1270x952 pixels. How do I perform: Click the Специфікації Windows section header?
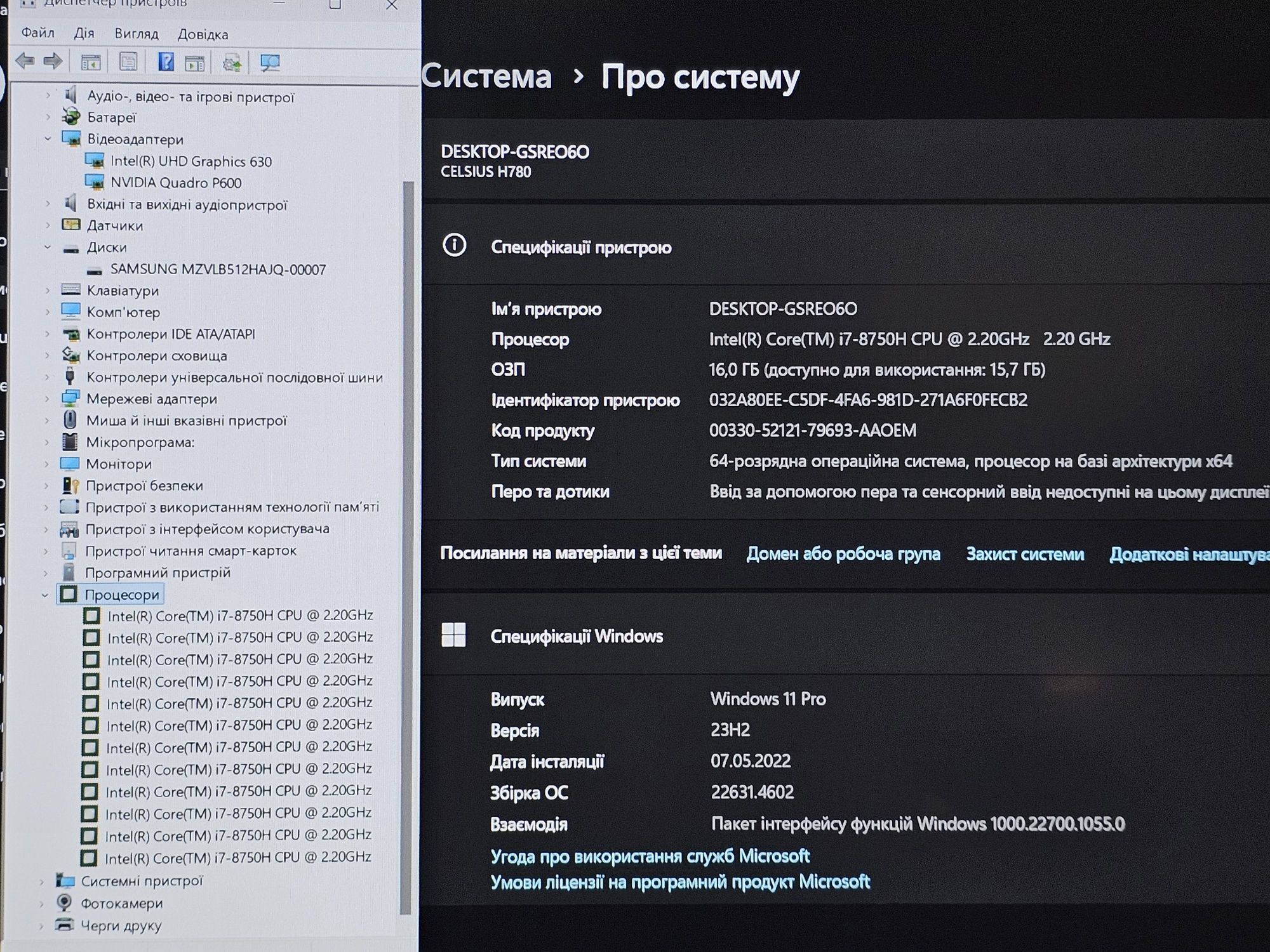(576, 636)
